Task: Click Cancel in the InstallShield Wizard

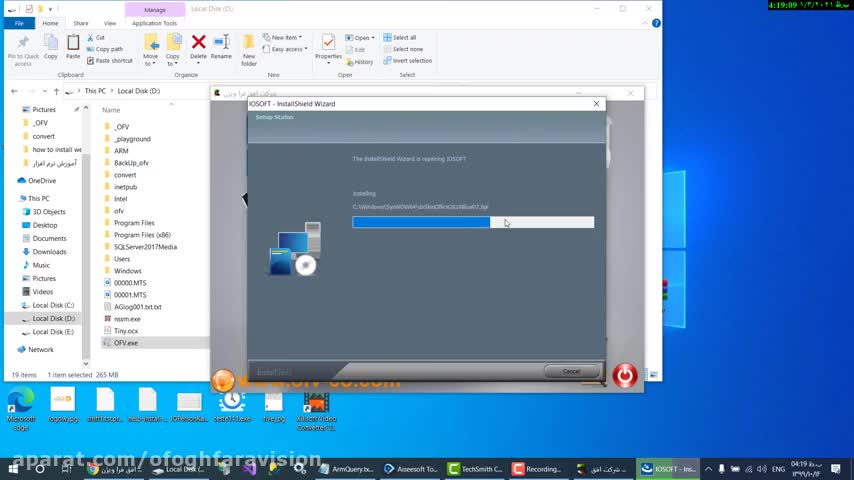Action: [571, 371]
